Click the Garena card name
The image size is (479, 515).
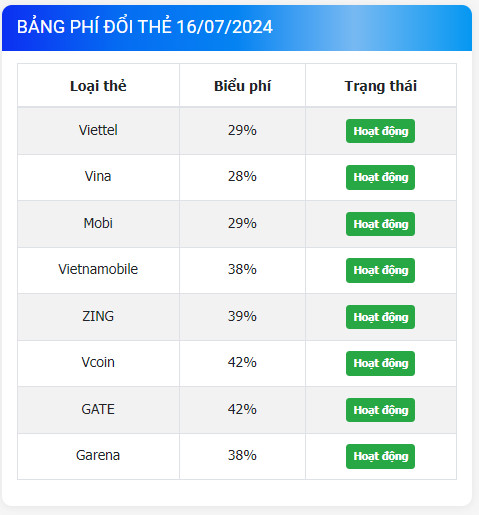coord(98,455)
